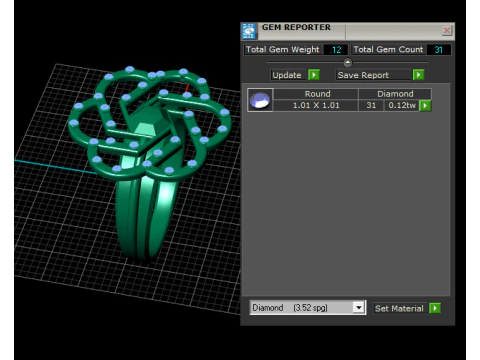Click the 0.12tw weight cell
Screen dimensions: 480x360
402,105
